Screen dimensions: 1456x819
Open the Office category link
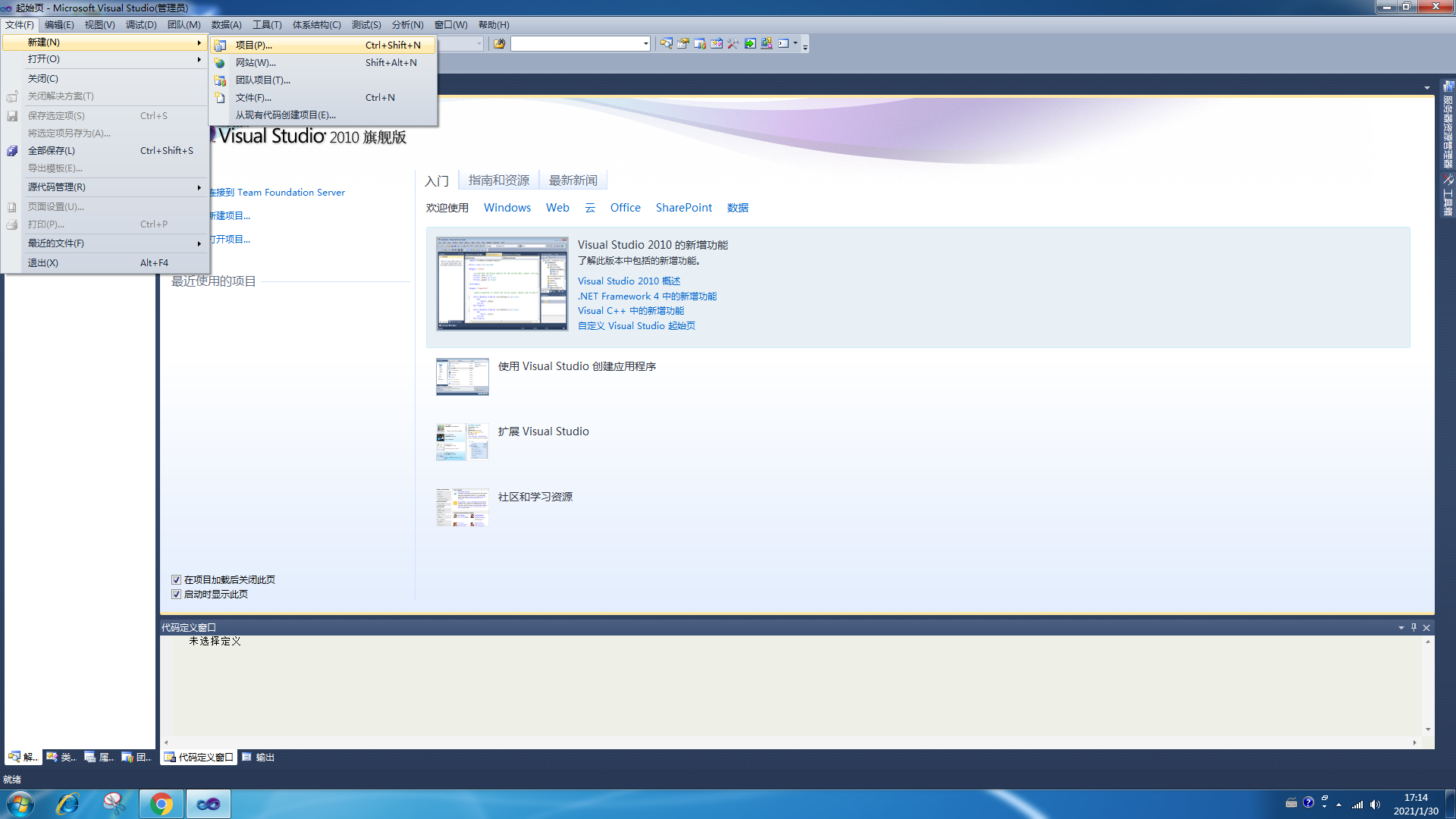click(626, 208)
